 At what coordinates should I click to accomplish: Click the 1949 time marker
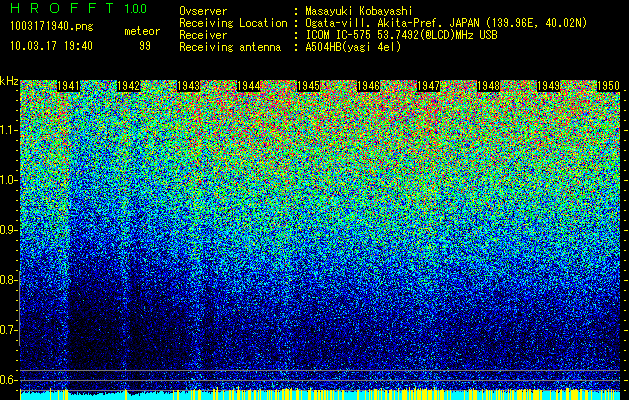click(549, 86)
